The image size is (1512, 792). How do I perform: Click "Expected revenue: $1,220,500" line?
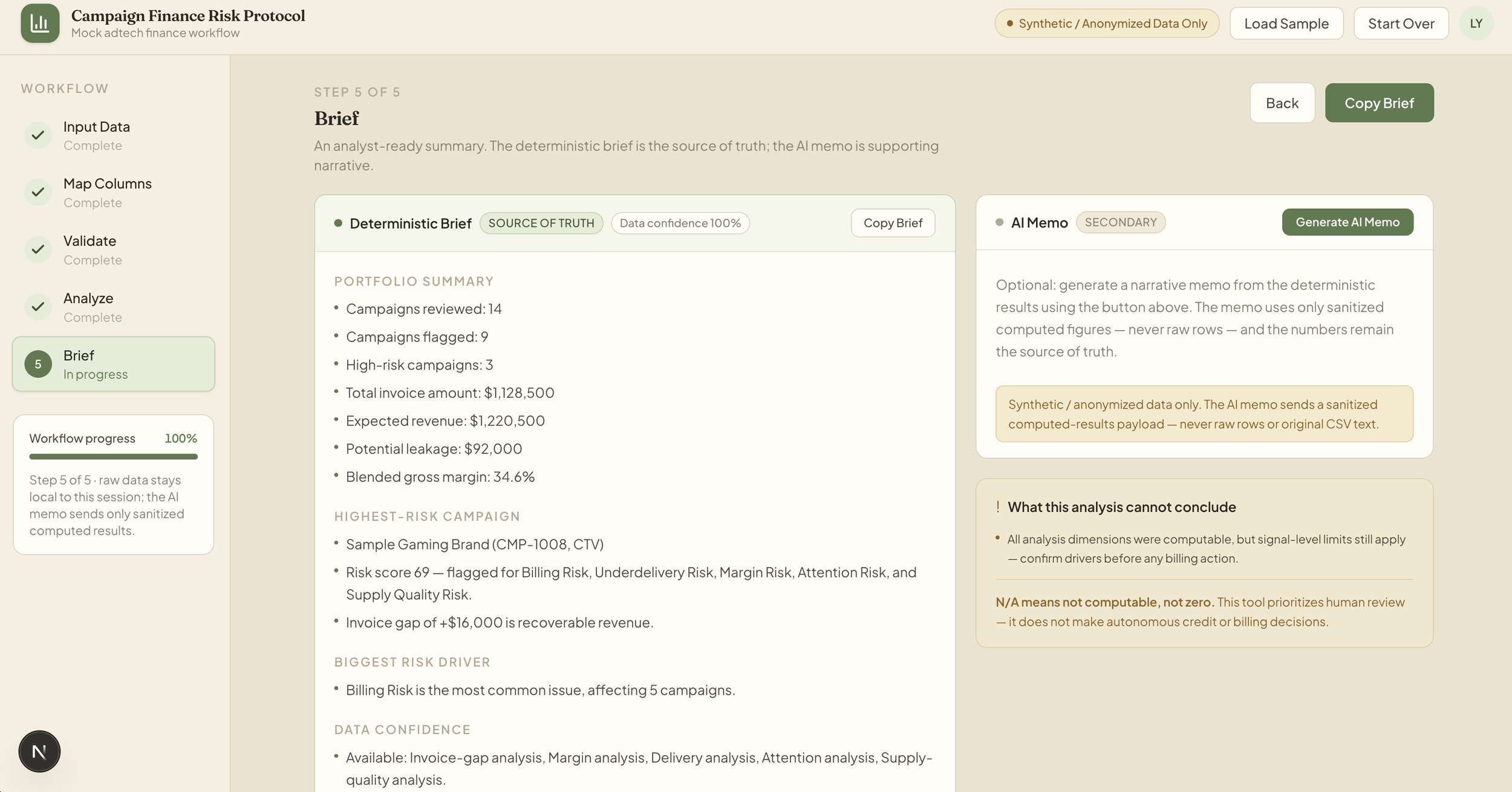(x=445, y=421)
